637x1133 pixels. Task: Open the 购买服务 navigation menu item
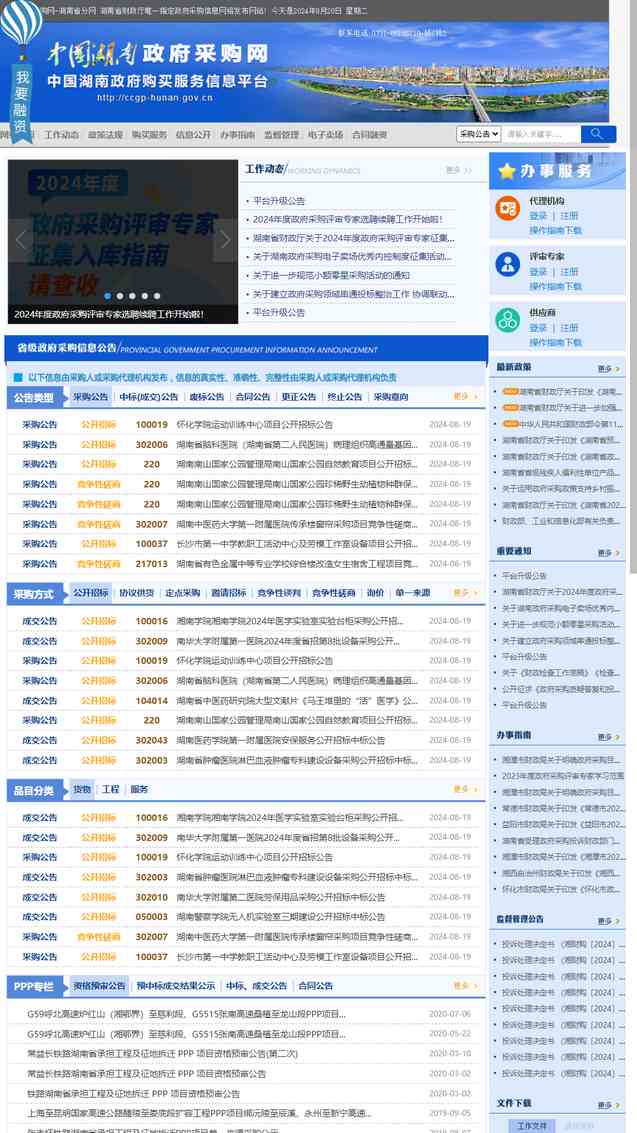(x=150, y=134)
